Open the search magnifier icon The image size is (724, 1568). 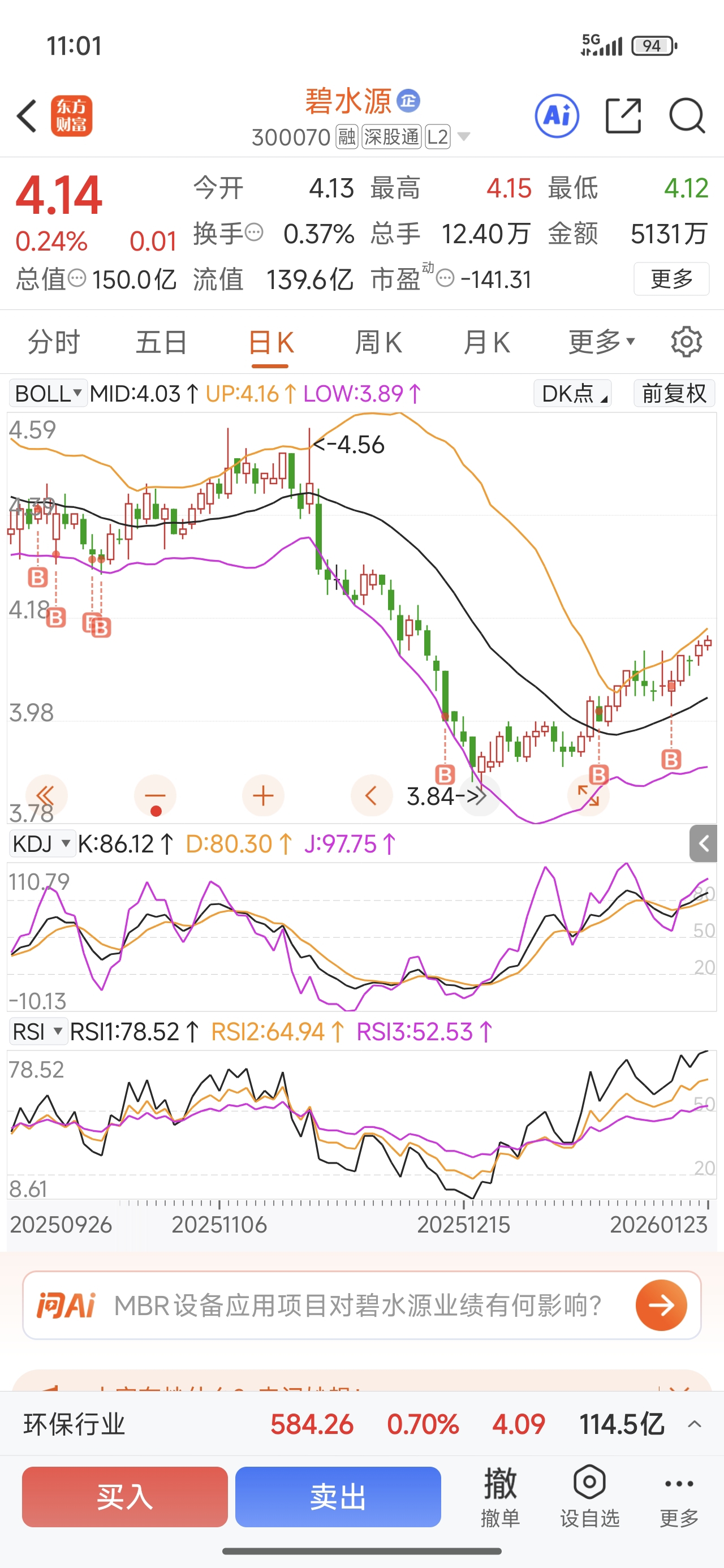687,115
